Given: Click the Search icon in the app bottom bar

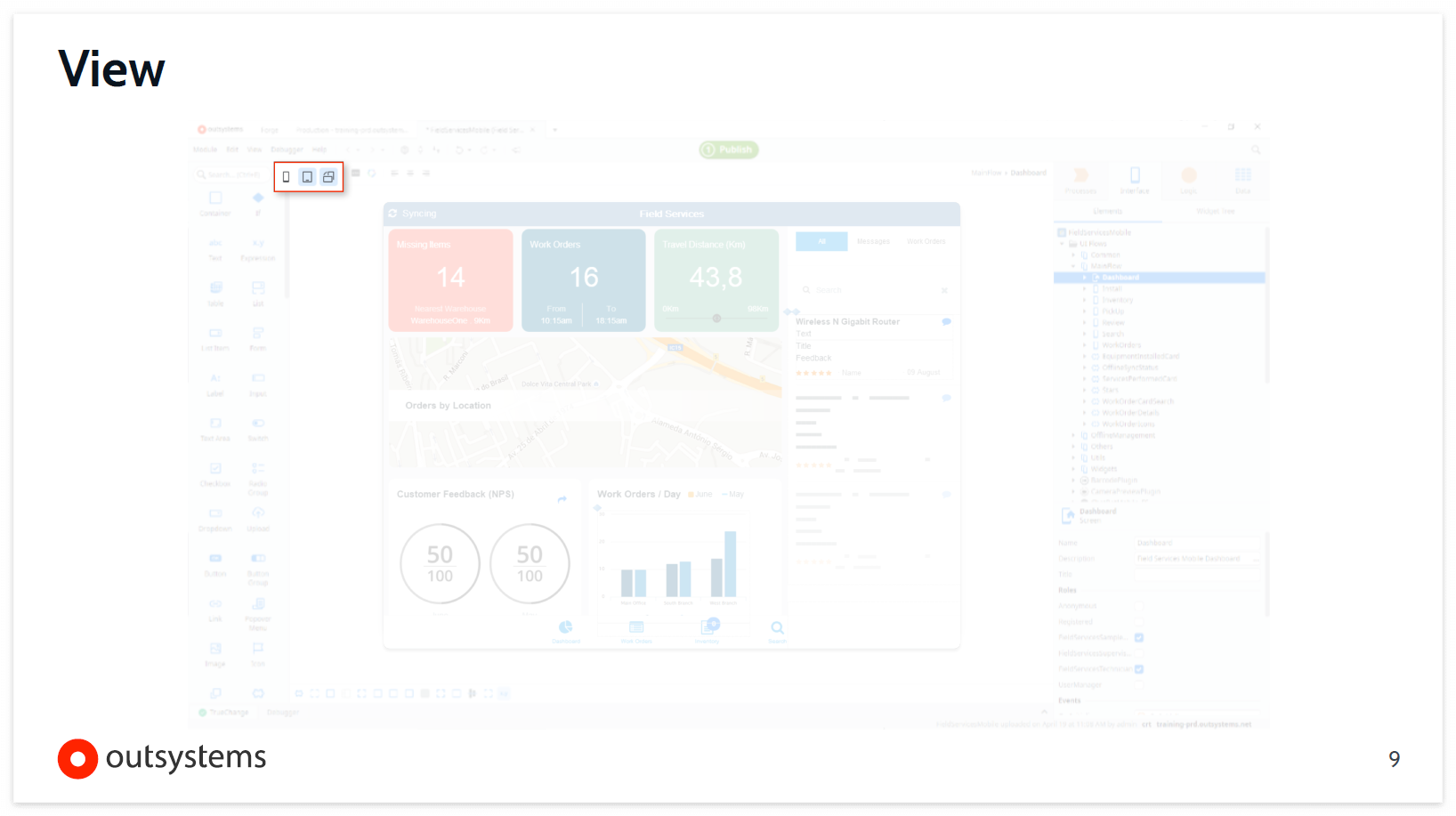Looking at the screenshot, I should tap(777, 632).
